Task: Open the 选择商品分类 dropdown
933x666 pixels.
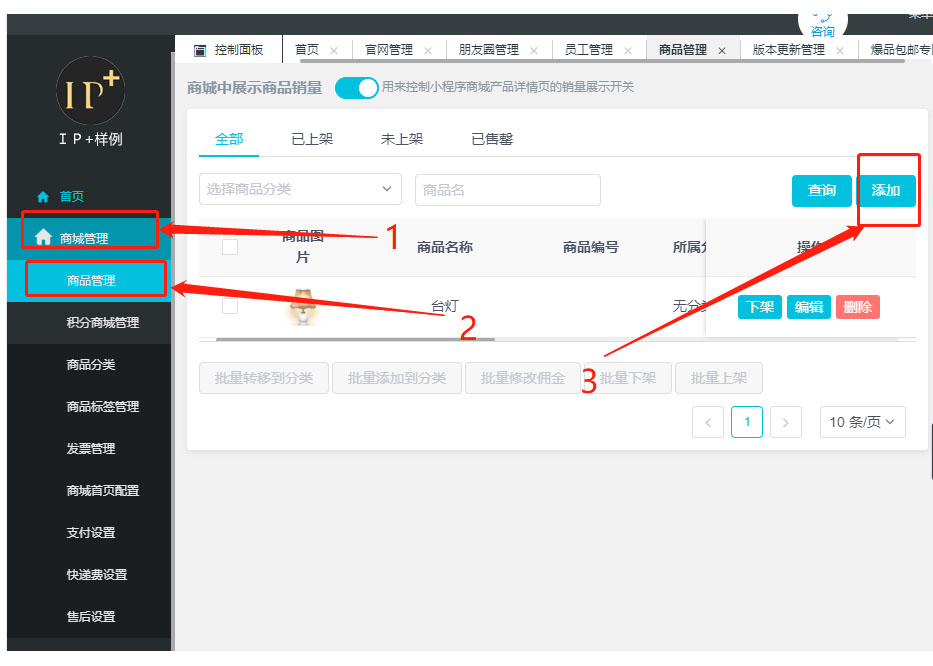Action: click(x=300, y=189)
